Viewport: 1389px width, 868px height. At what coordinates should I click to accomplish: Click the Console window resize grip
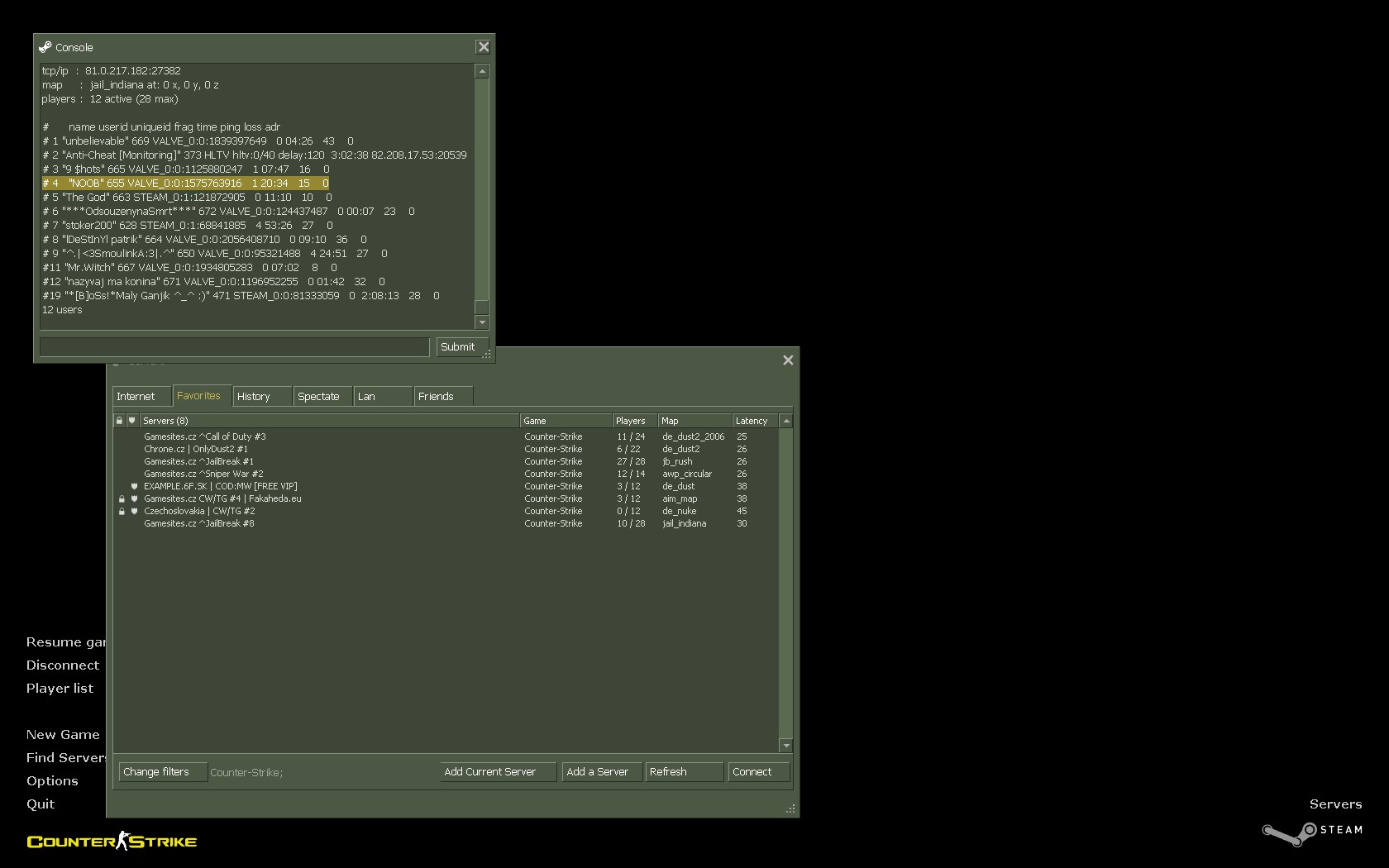[488, 355]
